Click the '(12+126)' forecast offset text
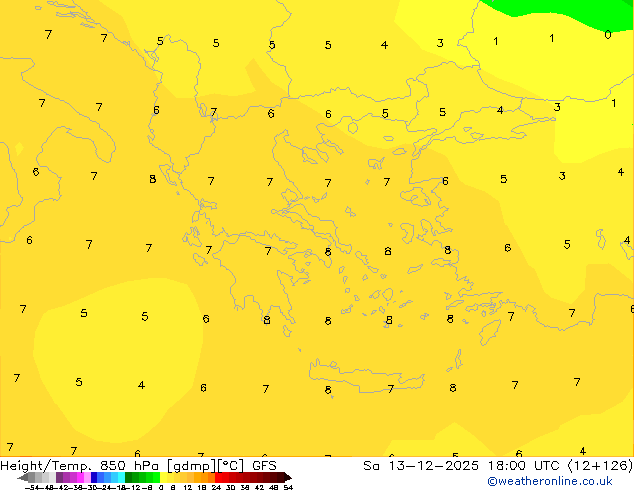 pos(601,466)
